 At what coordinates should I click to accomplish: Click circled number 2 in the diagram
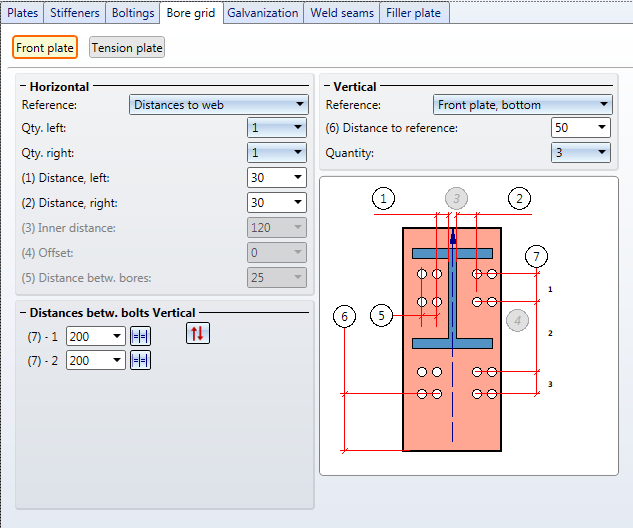[x=518, y=198]
